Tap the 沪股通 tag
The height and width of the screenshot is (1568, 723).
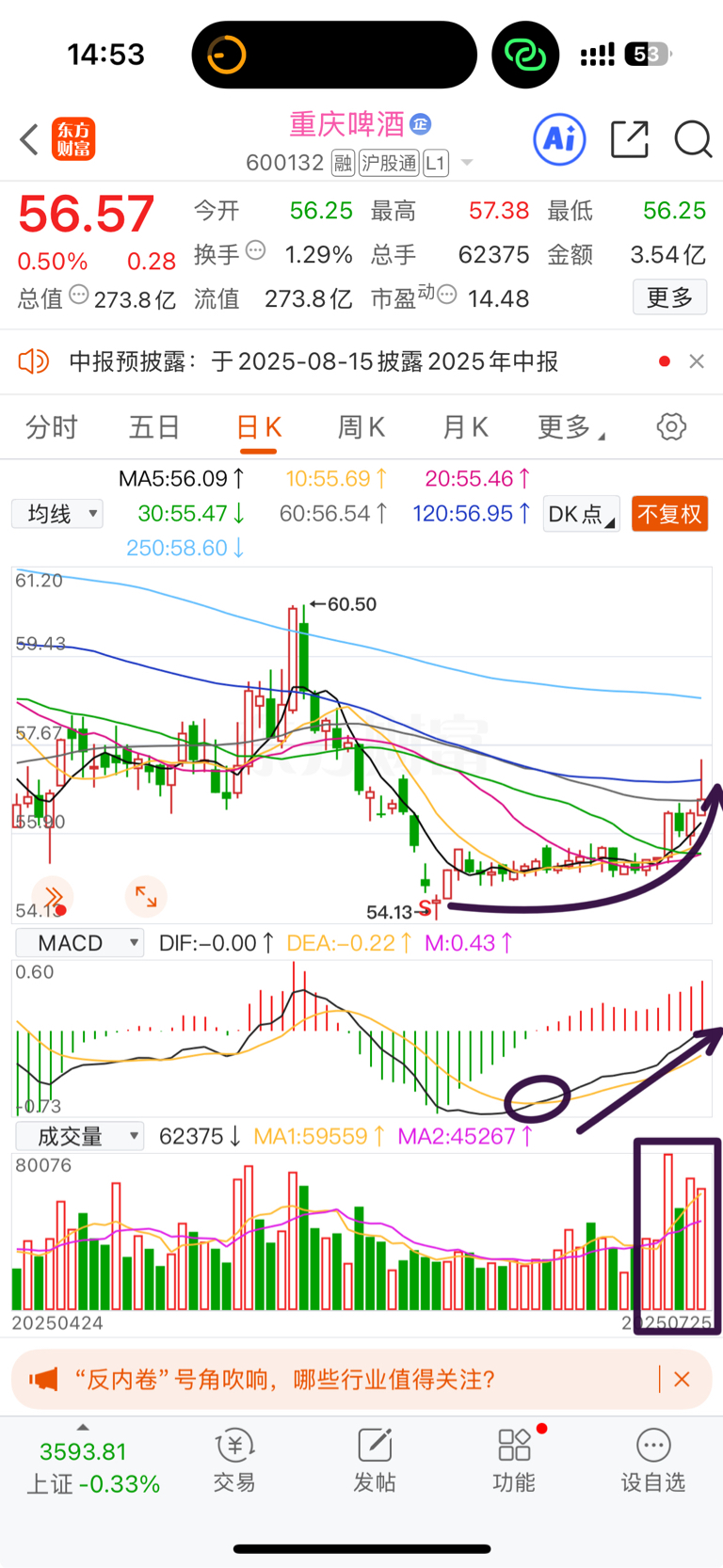(x=389, y=163)
